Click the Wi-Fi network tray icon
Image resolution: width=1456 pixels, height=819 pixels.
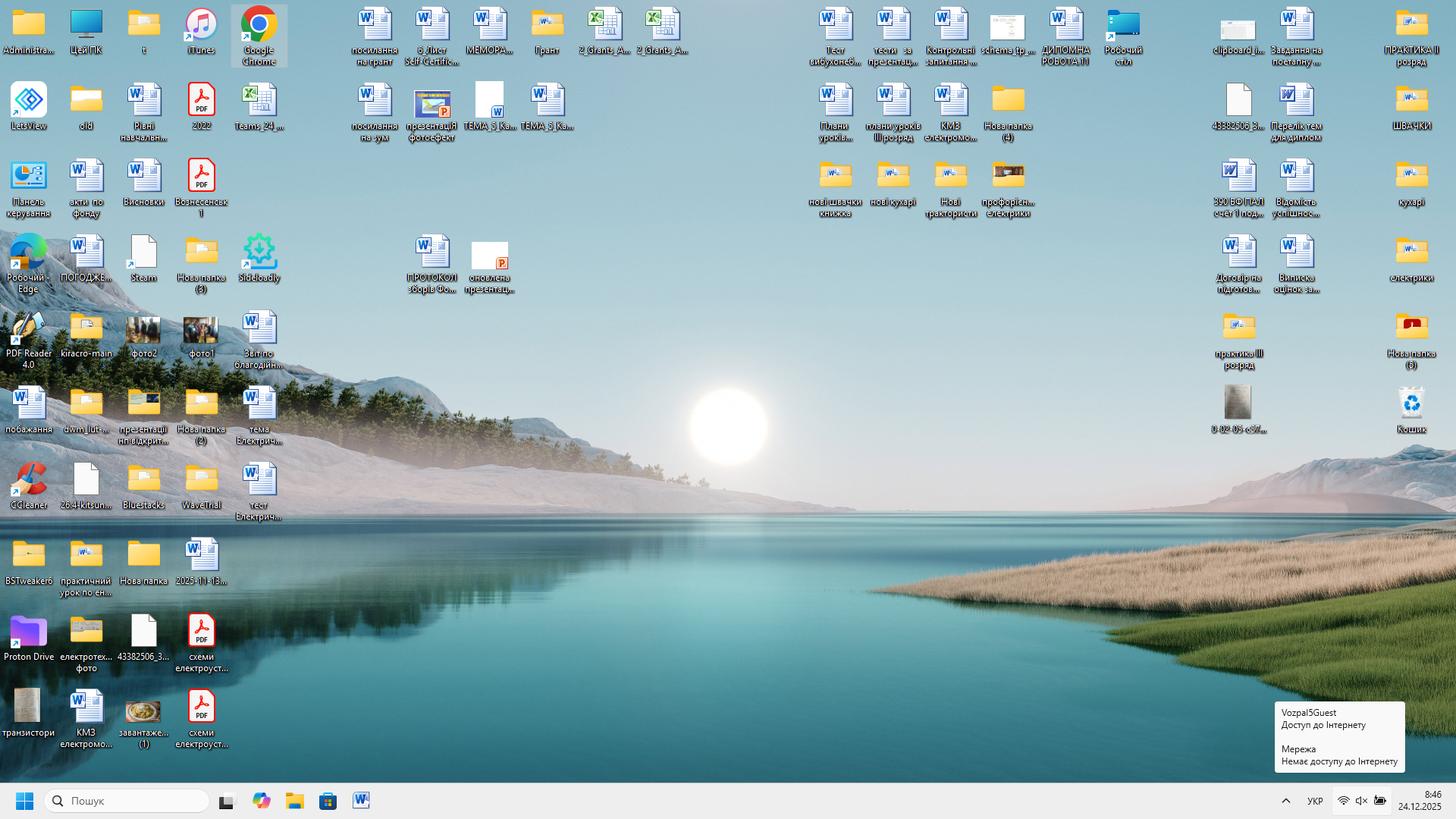[1343, 801]
